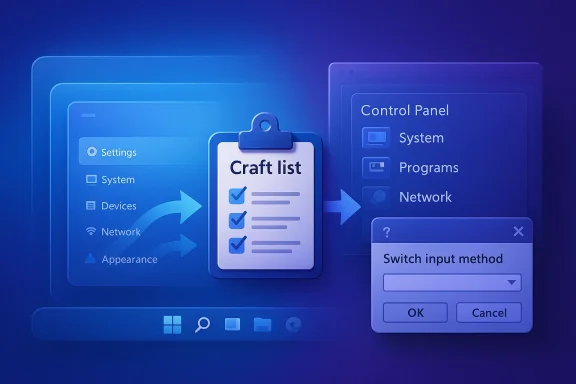The image size is (576, 384).
Task: Toggle the first Craft list checkbox
Action: 237,195
